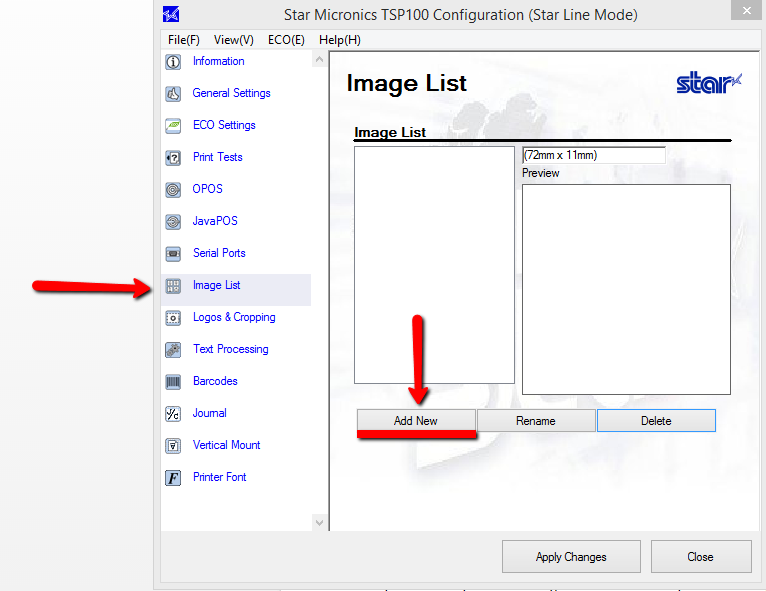This screenshot has width=766, height=591.
Task: Click the ECO Settings icon
Action: pos(173,126)
